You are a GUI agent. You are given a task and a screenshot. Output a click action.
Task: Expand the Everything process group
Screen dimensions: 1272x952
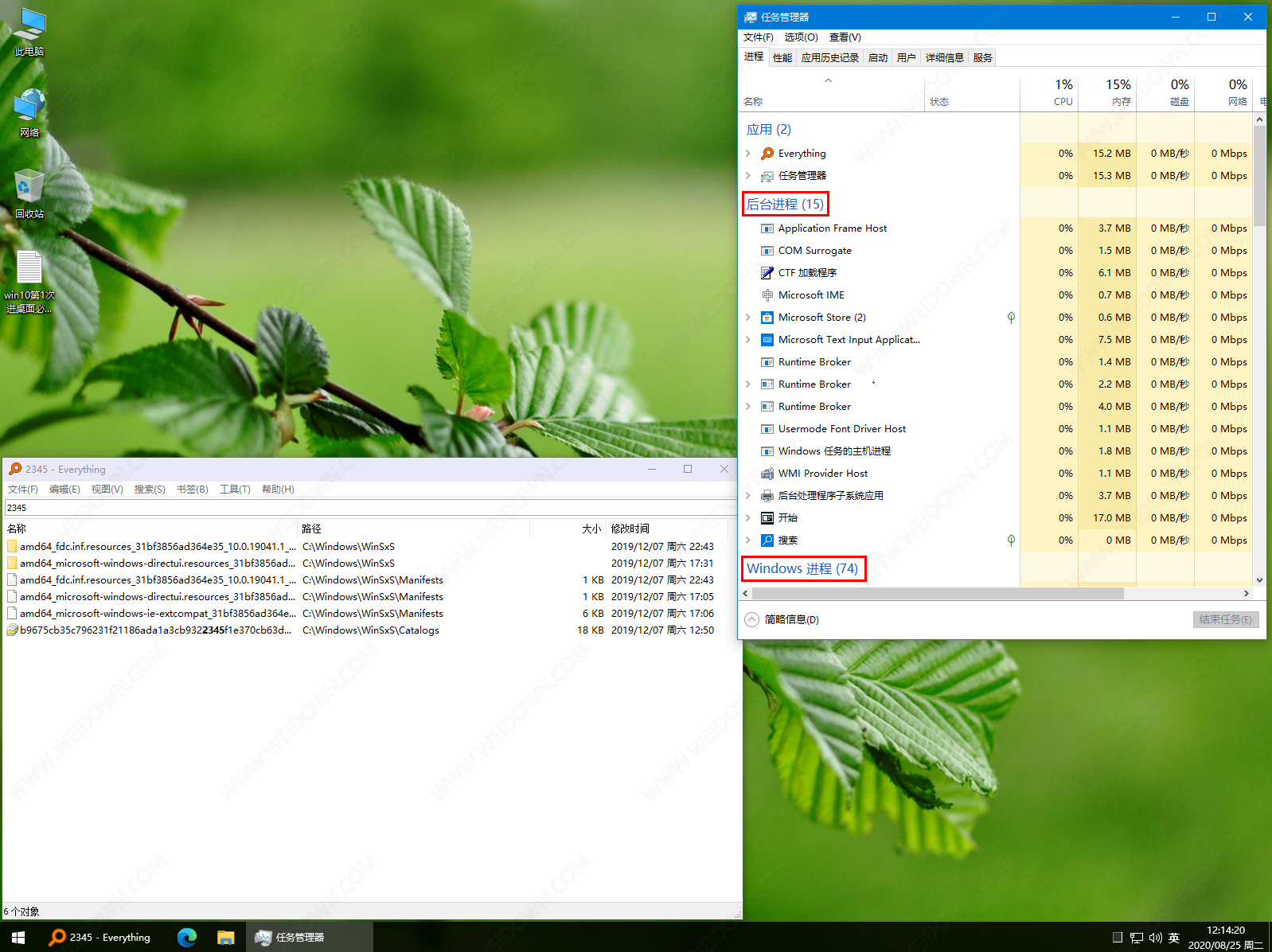748,154
